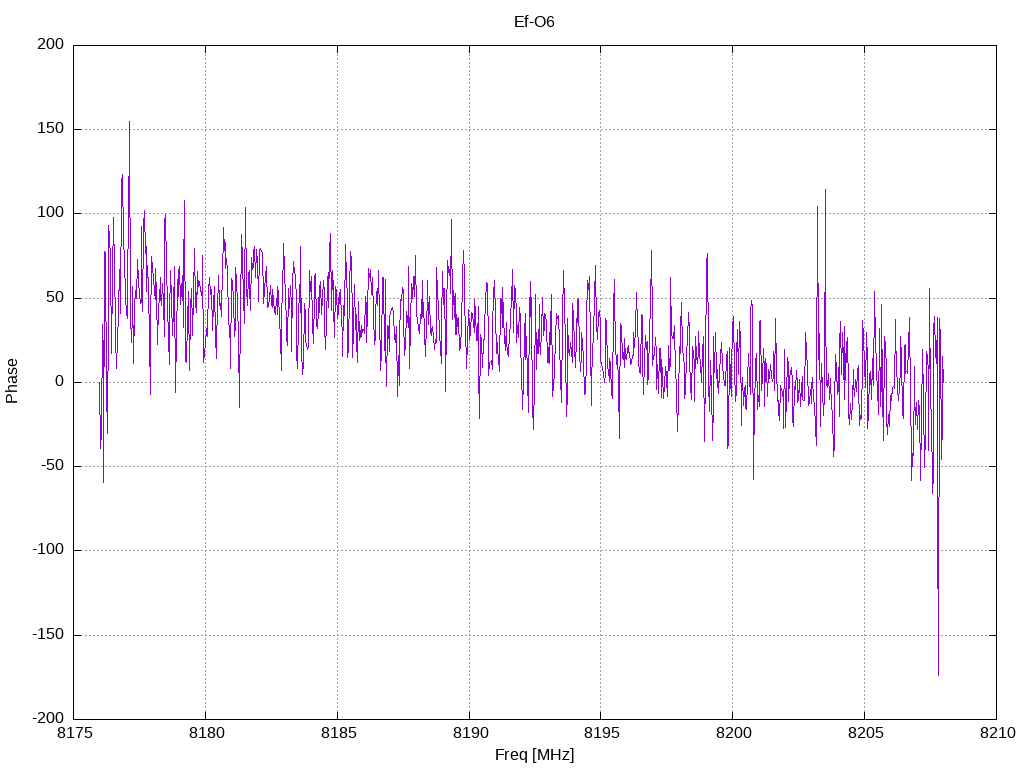Viewport: 1024px width, 768px height.
Task: Click the 8205 x-axis tick label
Action: 865,733
